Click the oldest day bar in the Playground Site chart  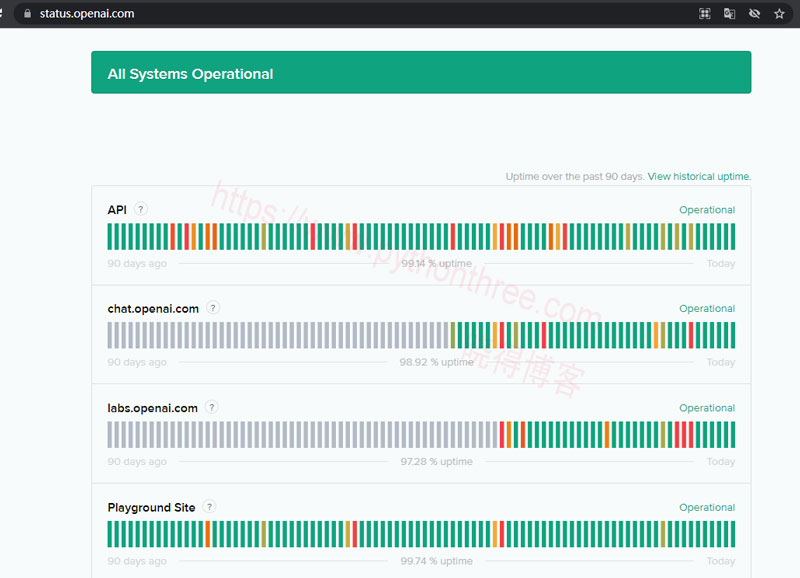[110, 534]
